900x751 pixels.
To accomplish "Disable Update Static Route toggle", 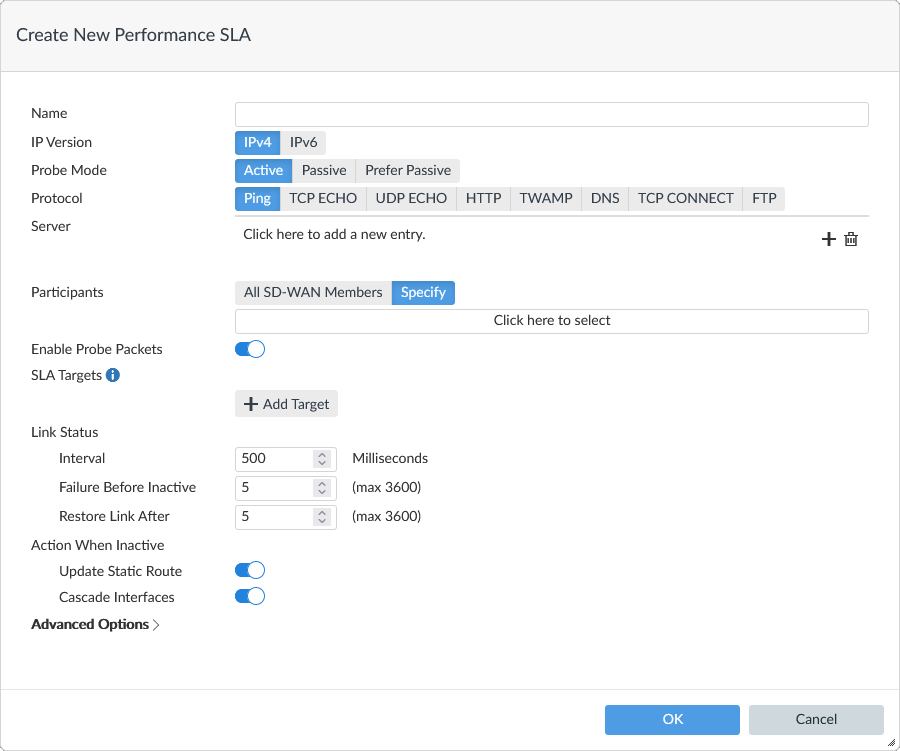I will 250,570.
